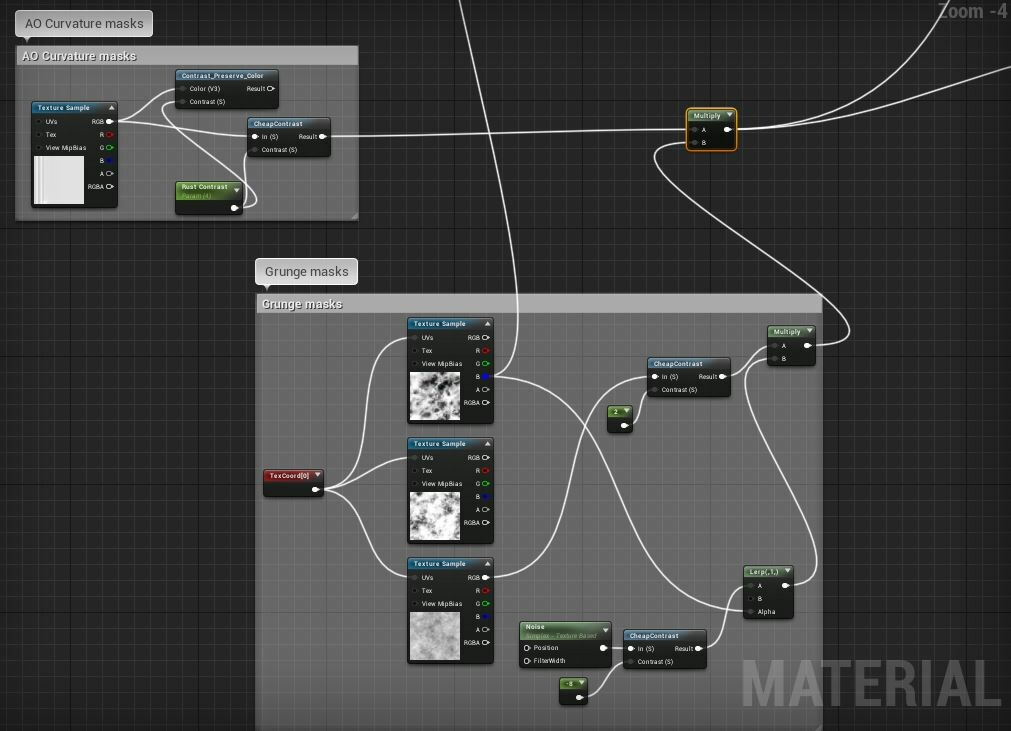Click the Noise node FilterWidth input pin
Screen dimensions: 1011x731
527,661
